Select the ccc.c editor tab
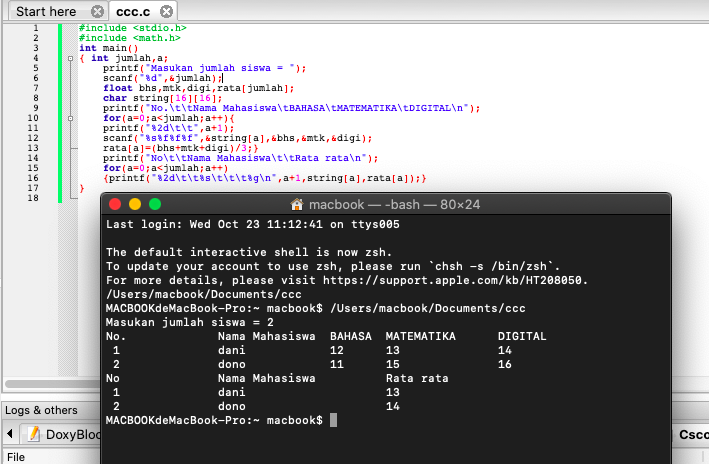The width and height of the screenshot is (709, 464). tap(133, 11)
